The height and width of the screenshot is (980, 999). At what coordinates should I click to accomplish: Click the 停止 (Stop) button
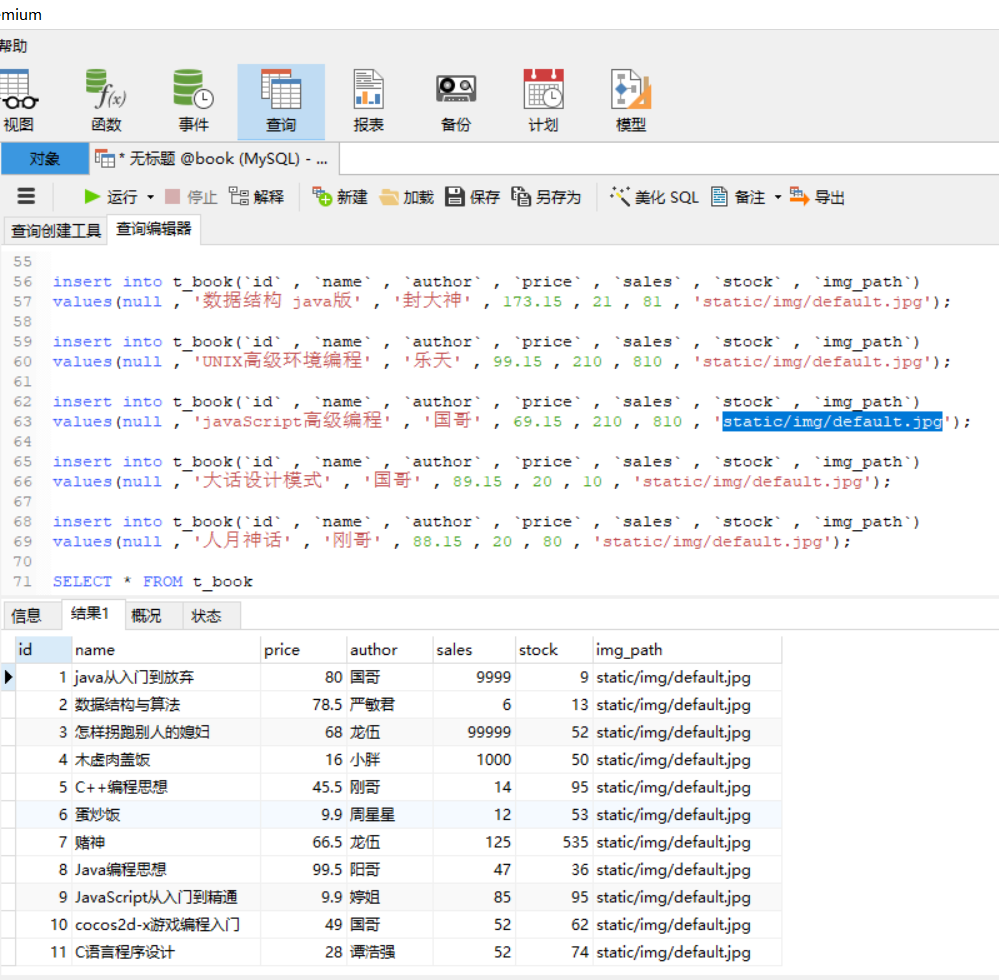[191, 197]
